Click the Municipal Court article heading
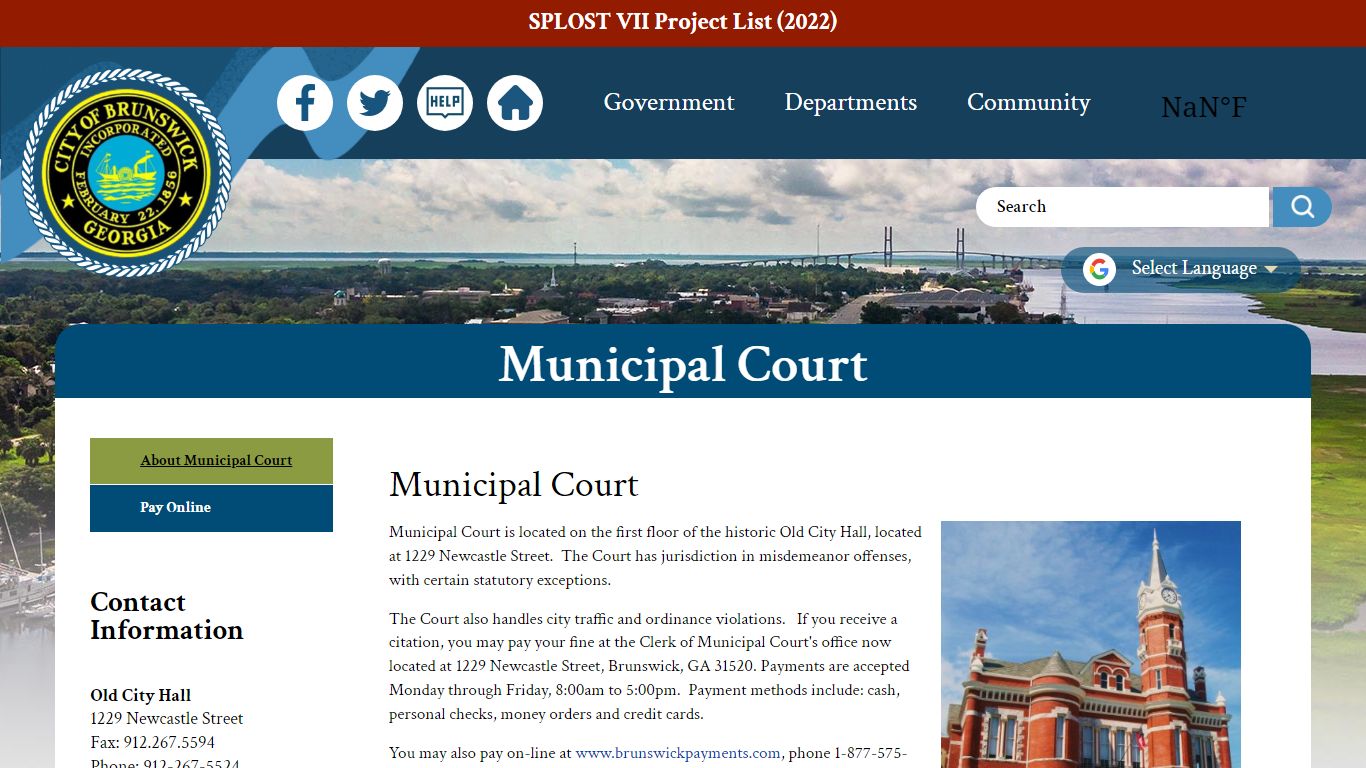 point(513,485)
